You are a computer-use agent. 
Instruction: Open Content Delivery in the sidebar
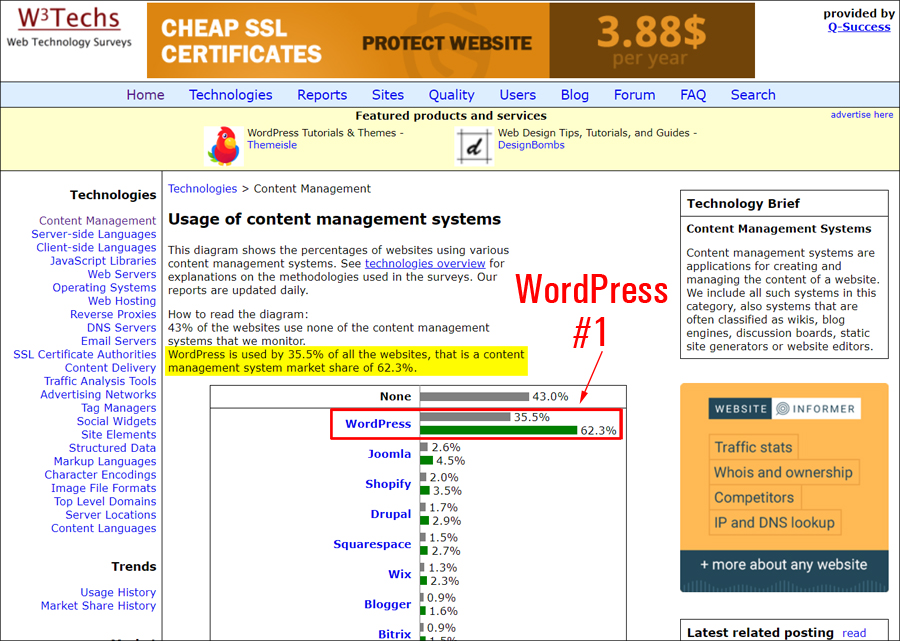[110, 368]
